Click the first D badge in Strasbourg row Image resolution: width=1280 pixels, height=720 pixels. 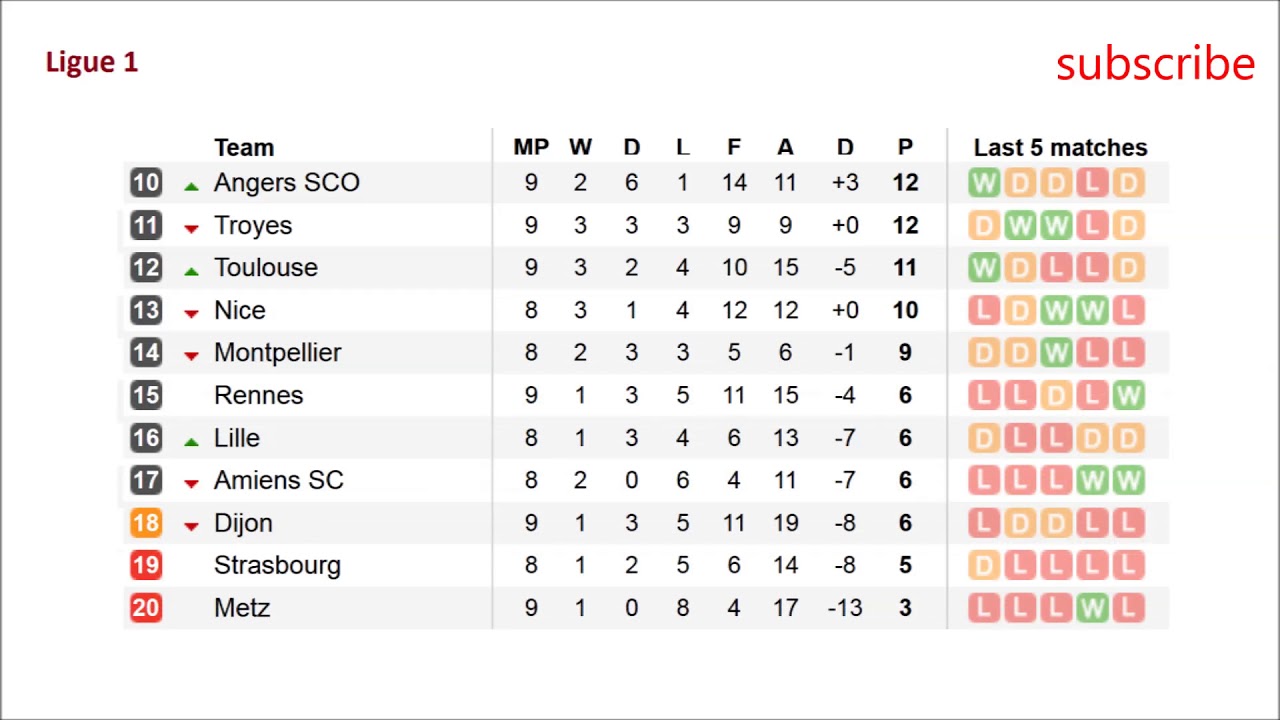point(984,565)
